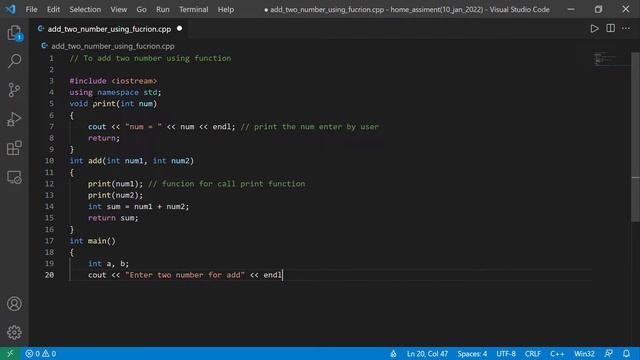This screenshot has width=640, height=360.
Task: Open the Source Control view icon
Action: click(x=14, y=90)
